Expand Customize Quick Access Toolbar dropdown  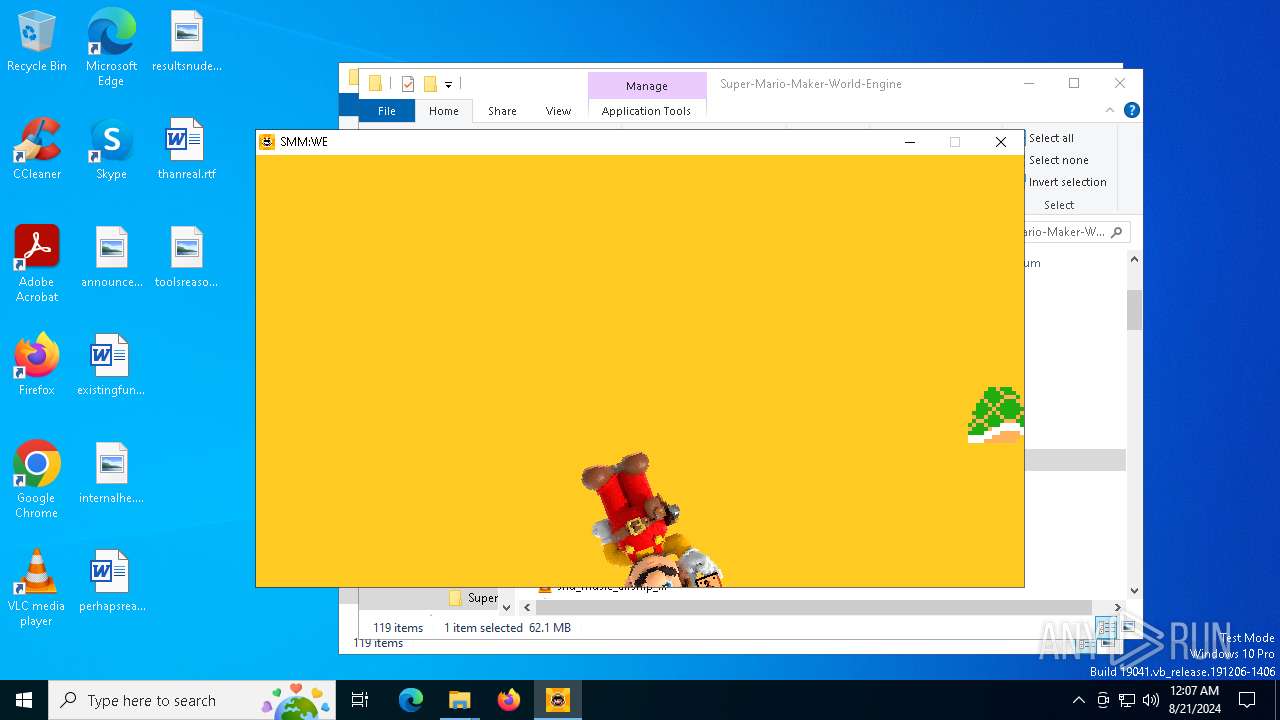click(x=448, y=85)
